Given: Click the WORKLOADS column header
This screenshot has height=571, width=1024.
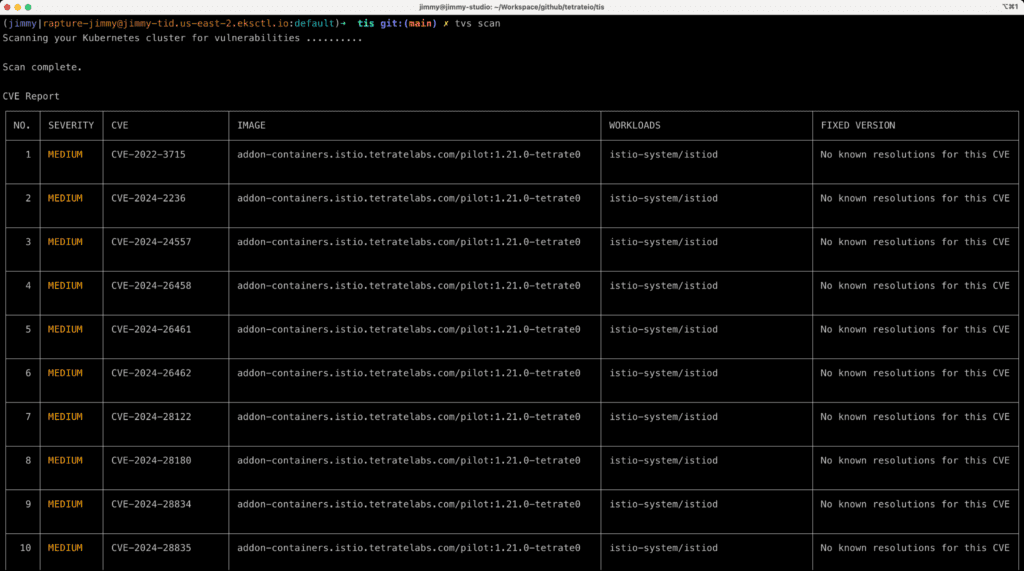Looking at the screenshot, I should point(635,126).
